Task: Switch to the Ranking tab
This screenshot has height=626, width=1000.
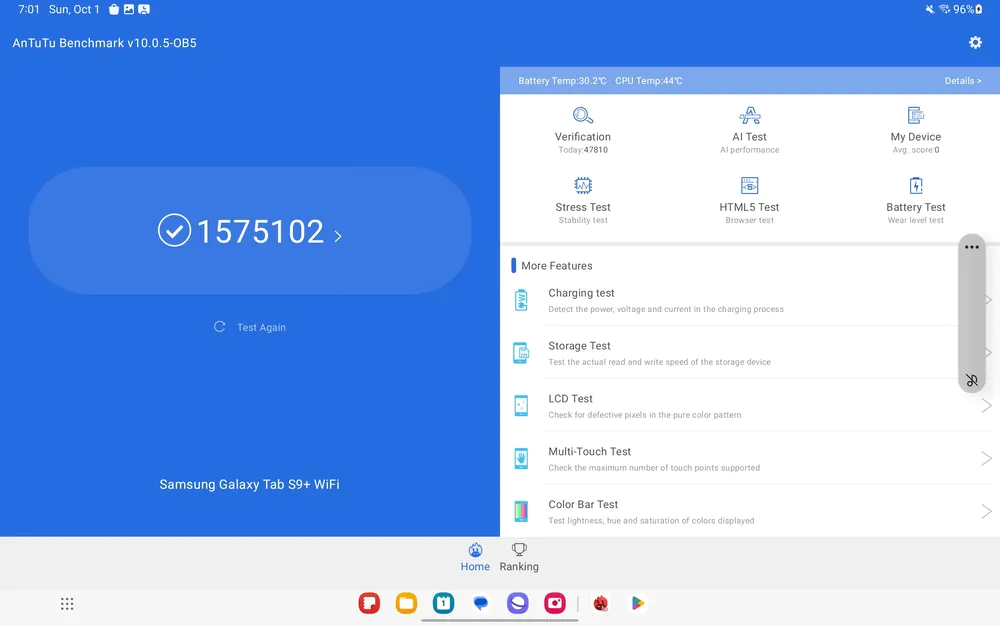Action: 519,558
